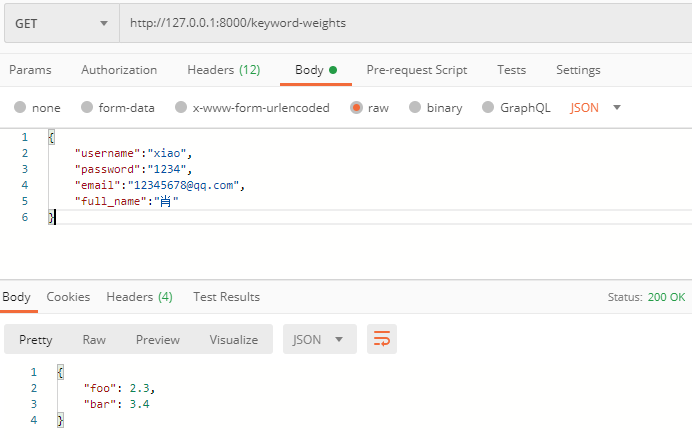Open the Pre-request Script tab

click(x=416, y=70)
